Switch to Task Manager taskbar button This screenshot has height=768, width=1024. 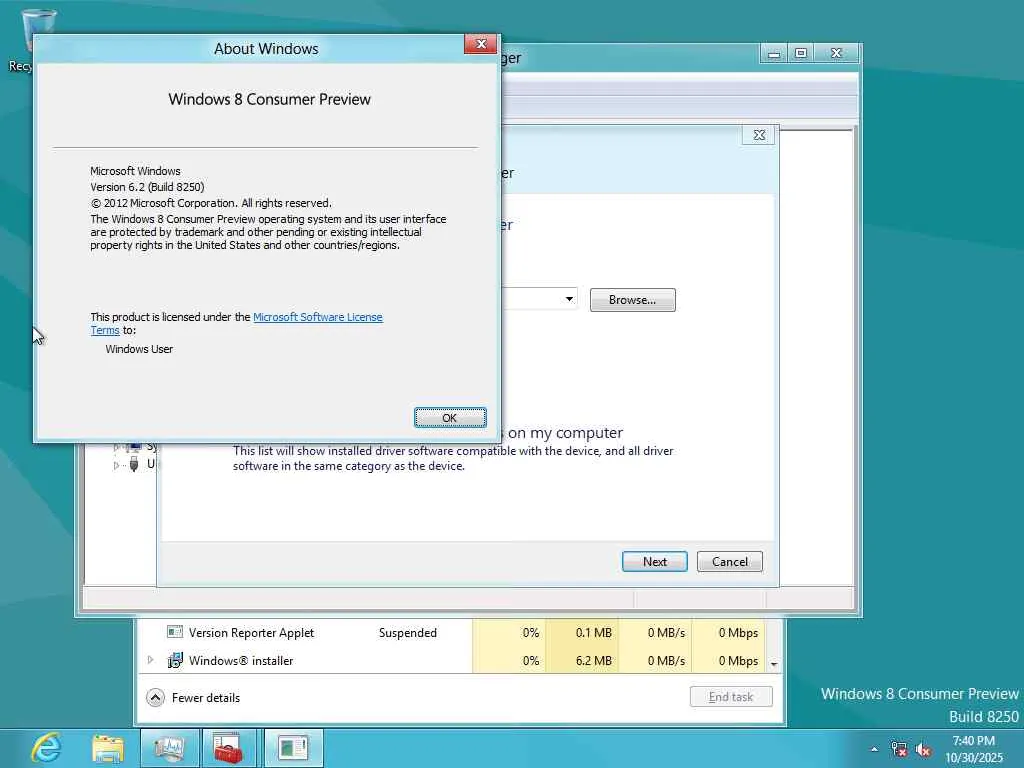point(169,748)
